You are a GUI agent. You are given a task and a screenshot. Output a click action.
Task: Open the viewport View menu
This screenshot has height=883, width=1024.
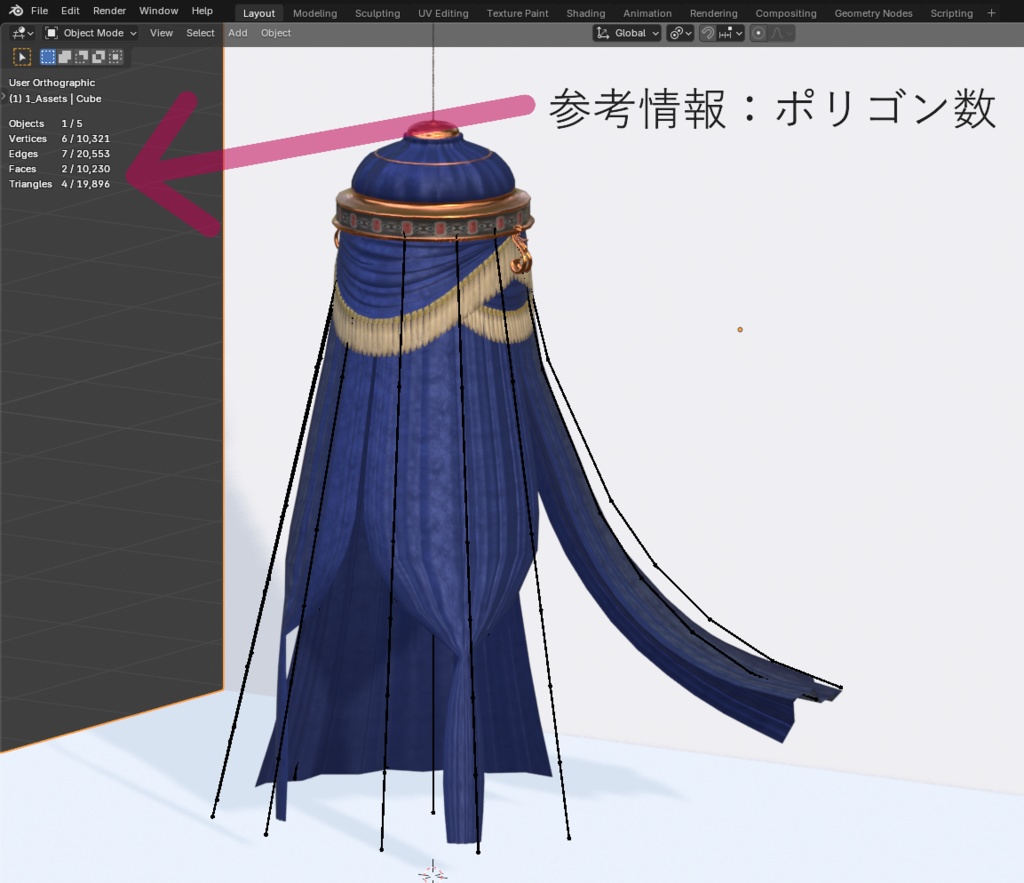(161, 33)
